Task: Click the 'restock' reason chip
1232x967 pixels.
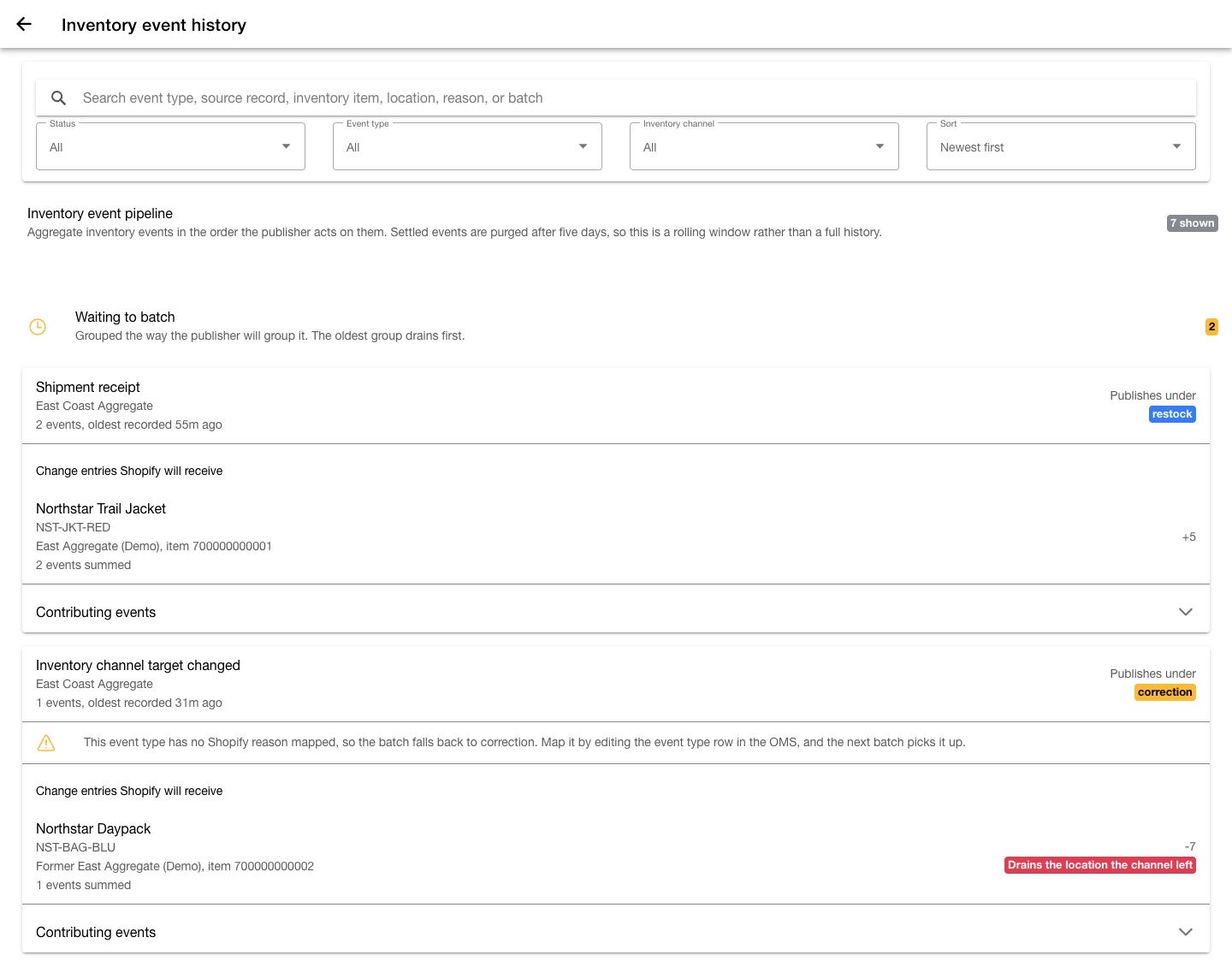Action: (1172, 414)
